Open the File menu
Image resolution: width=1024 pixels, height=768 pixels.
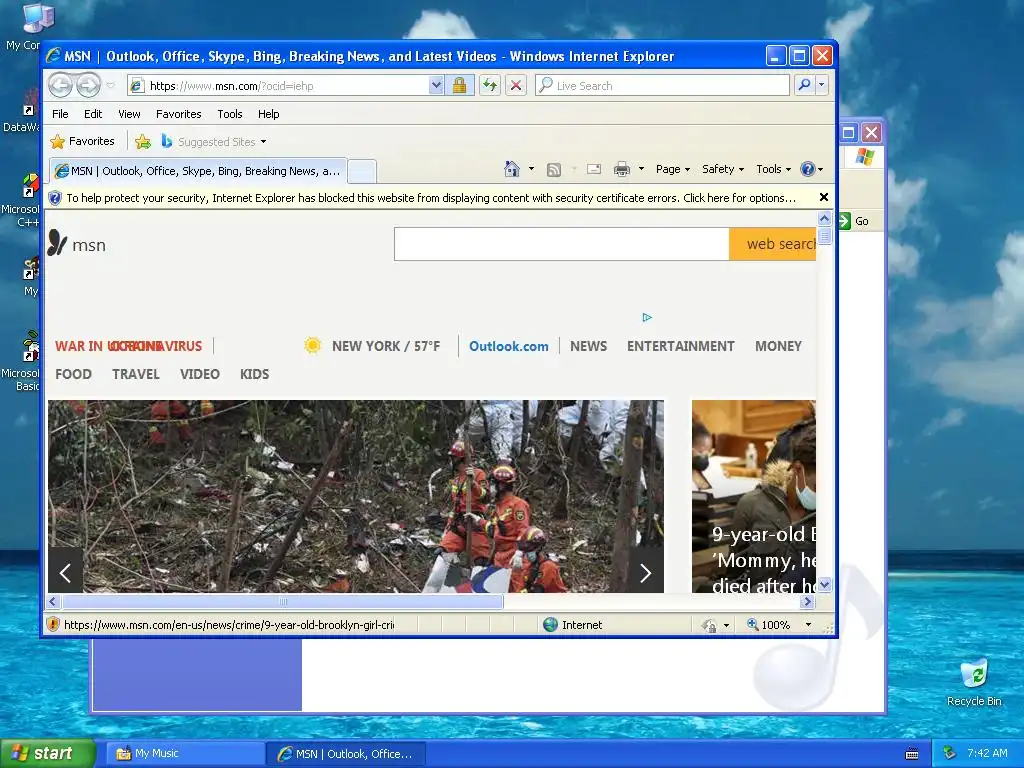click(x=60, y=114)
